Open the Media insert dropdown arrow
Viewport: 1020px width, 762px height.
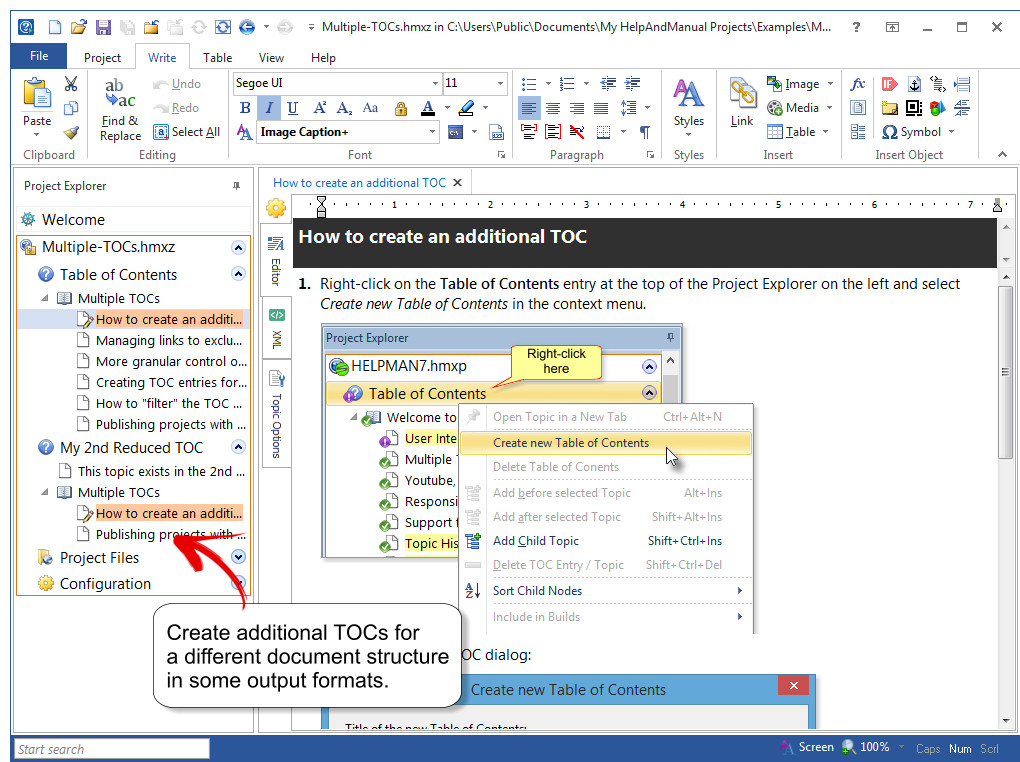(x=829, y=108)
